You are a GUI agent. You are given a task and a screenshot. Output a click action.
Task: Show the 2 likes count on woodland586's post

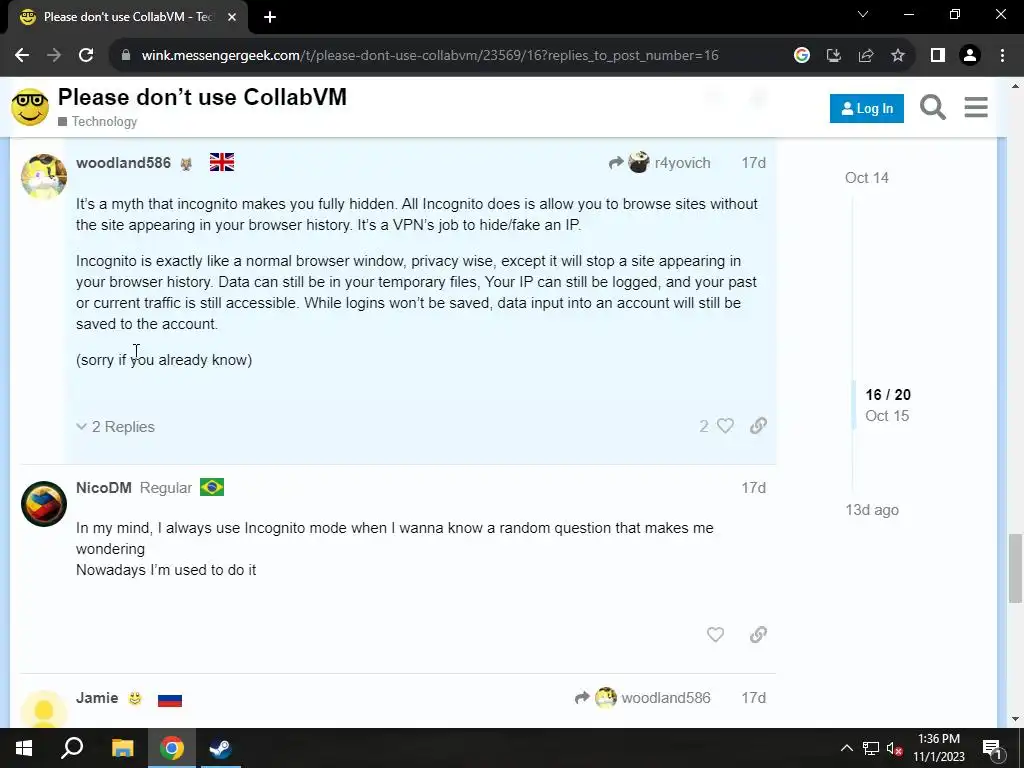tap(704, 426)
